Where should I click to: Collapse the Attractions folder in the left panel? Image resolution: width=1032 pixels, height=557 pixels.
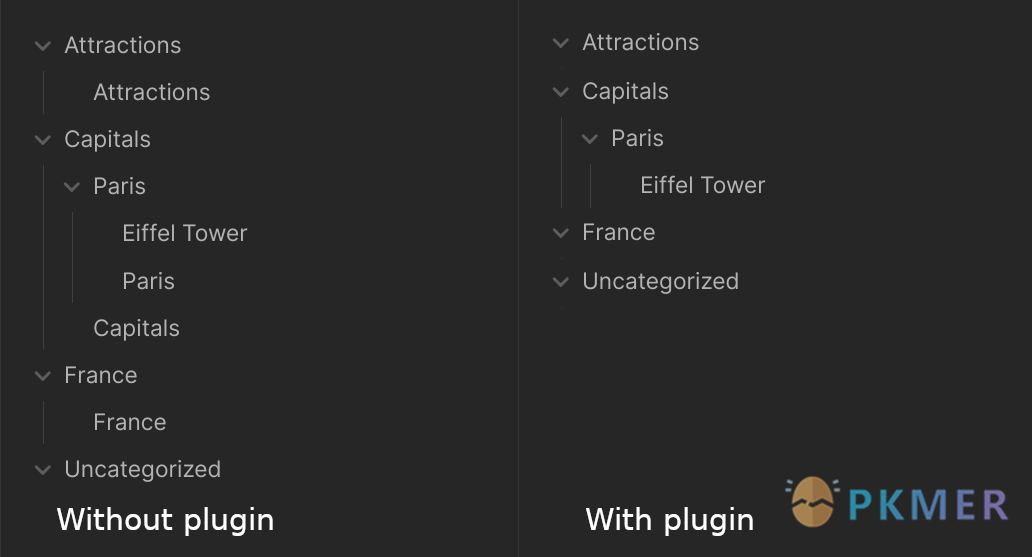(43, 46)
